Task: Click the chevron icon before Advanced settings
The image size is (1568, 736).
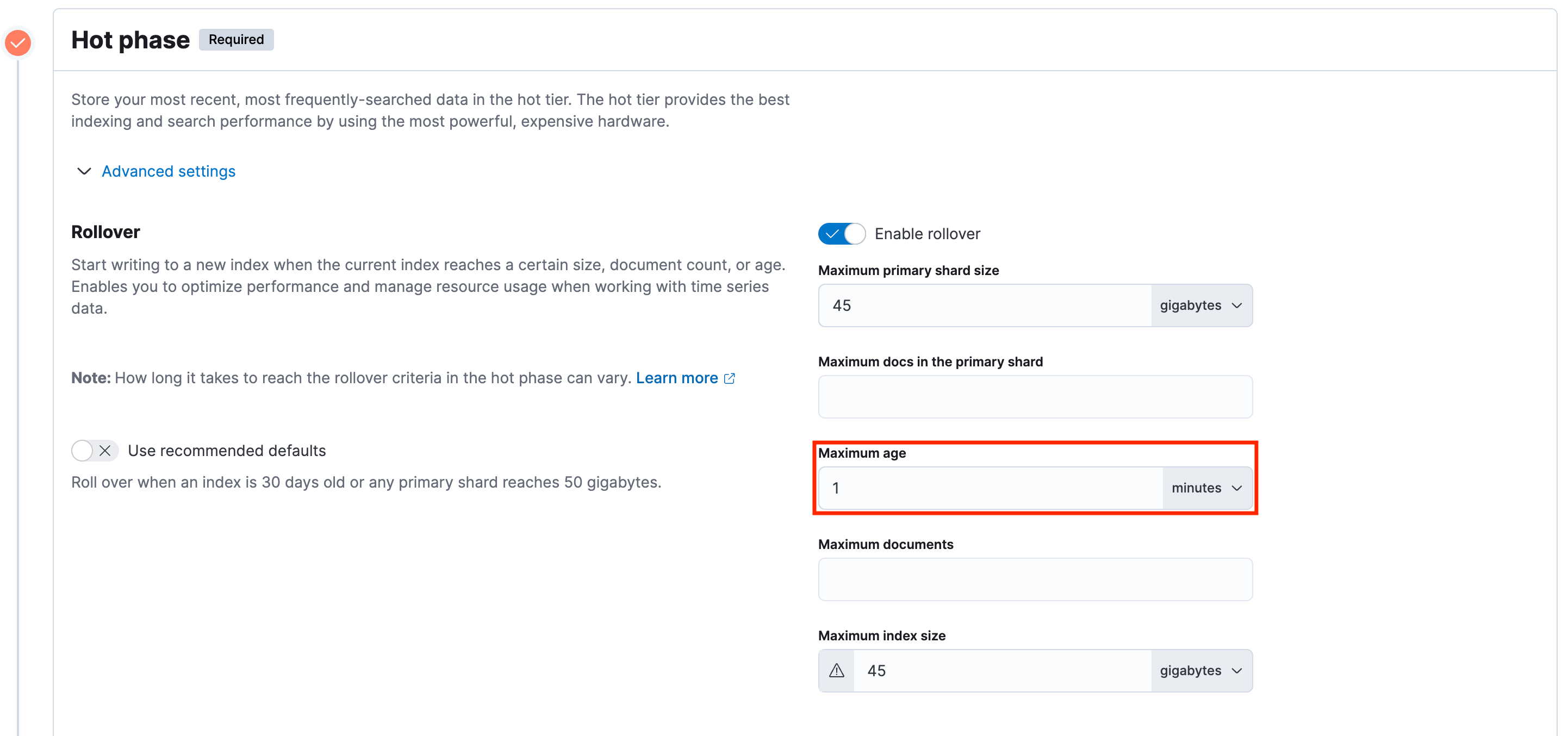Action: [x=83, y=171]
